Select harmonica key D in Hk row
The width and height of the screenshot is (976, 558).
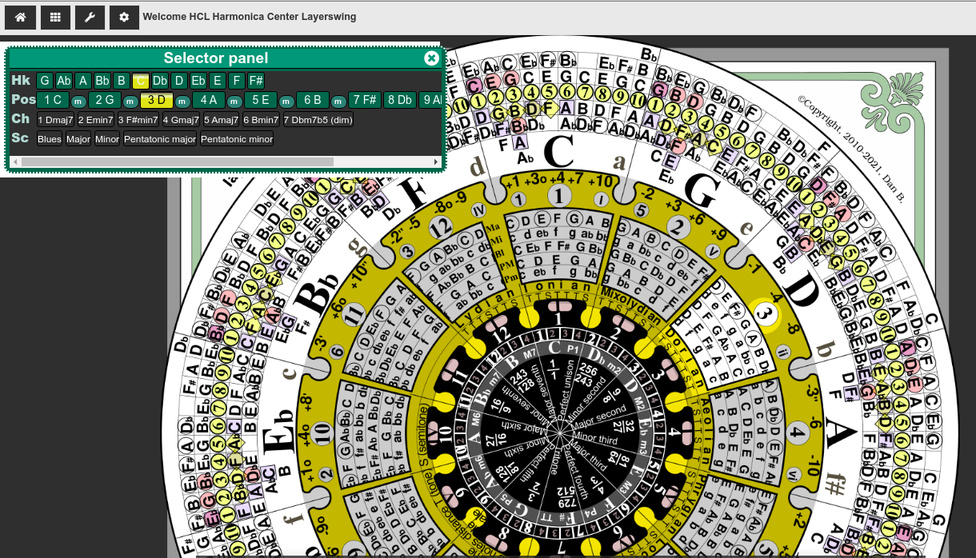[179, 81]
